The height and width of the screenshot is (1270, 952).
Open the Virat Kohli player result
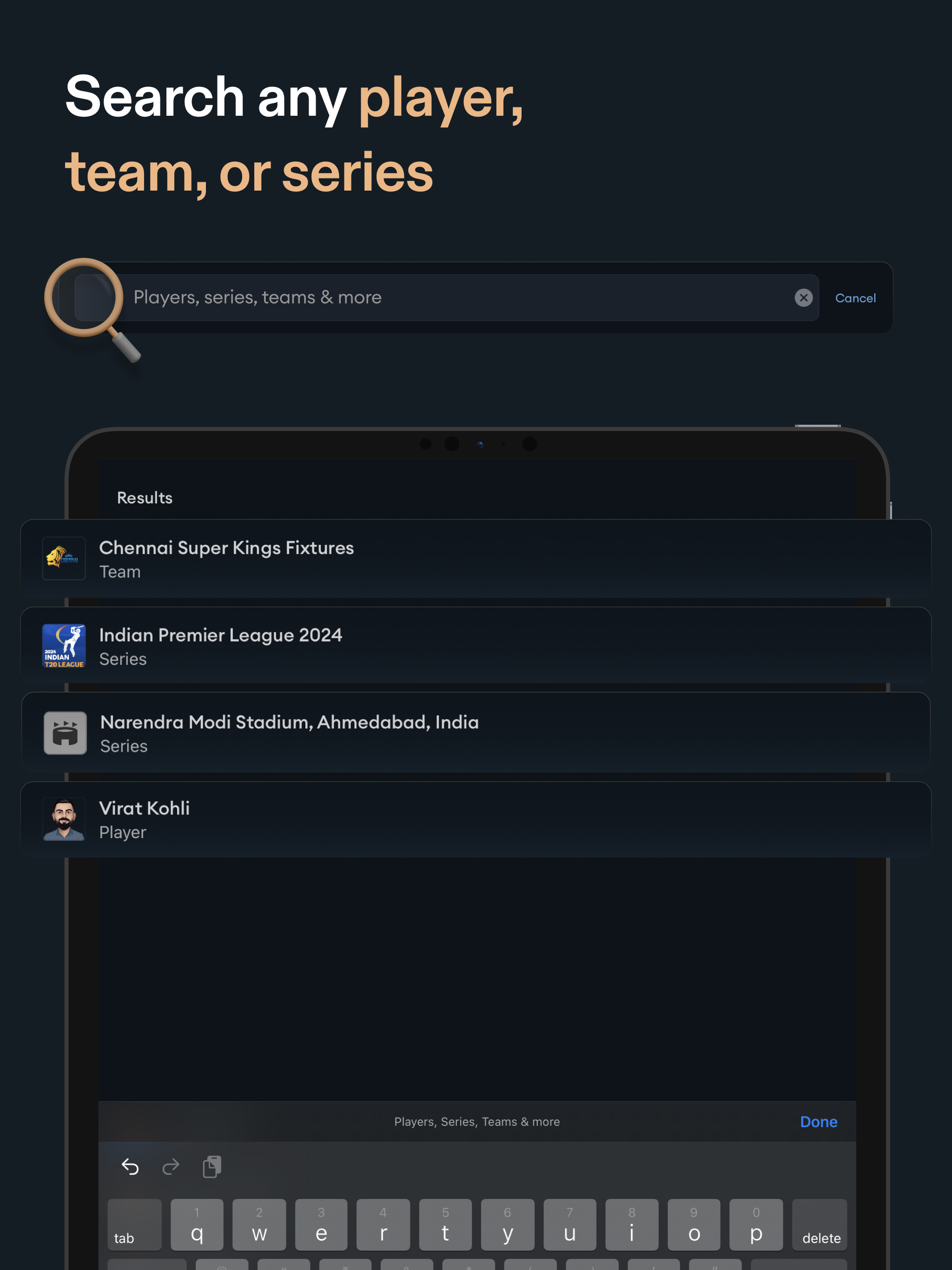click(476, 819)
